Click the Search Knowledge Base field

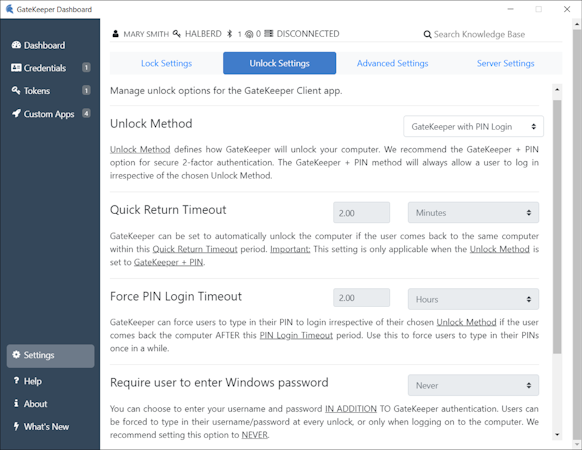tap(479, 35)
